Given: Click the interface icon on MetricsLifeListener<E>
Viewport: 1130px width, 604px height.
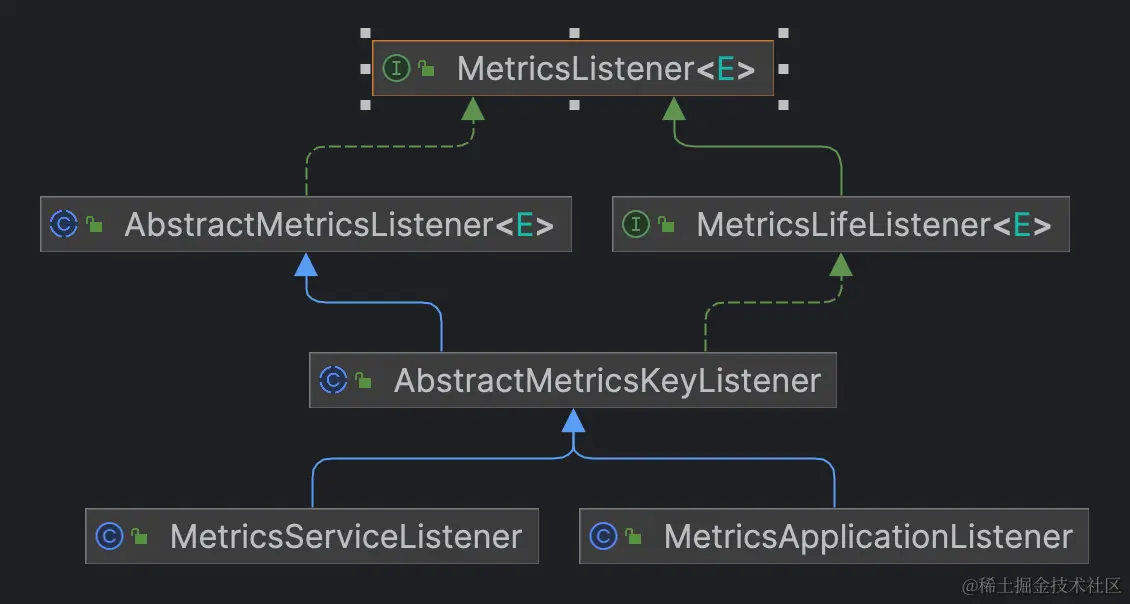Looking at the screenshot, I should pos(637,224).
